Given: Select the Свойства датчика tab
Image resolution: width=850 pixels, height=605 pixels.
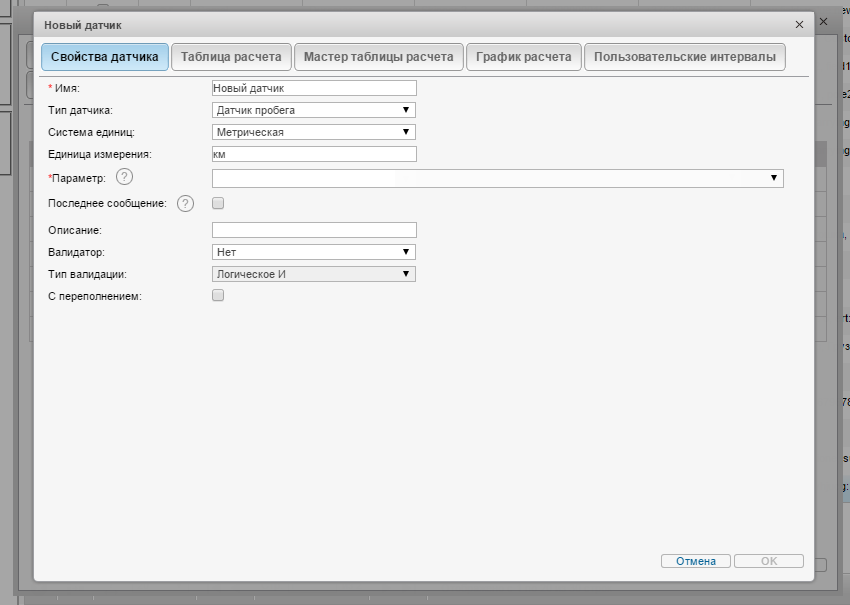Looking at the screenshot, I should coord(104,57).
